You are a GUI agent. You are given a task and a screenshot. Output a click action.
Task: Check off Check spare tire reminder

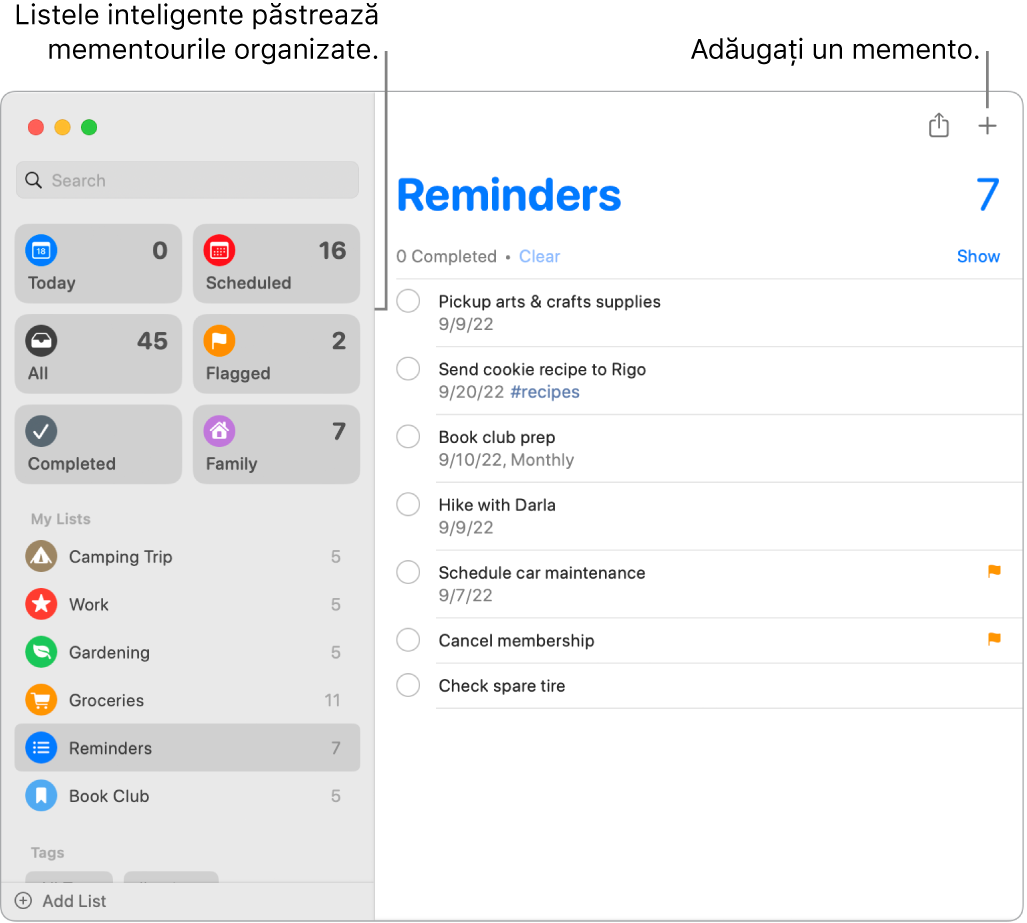click(x=408, y=686)
